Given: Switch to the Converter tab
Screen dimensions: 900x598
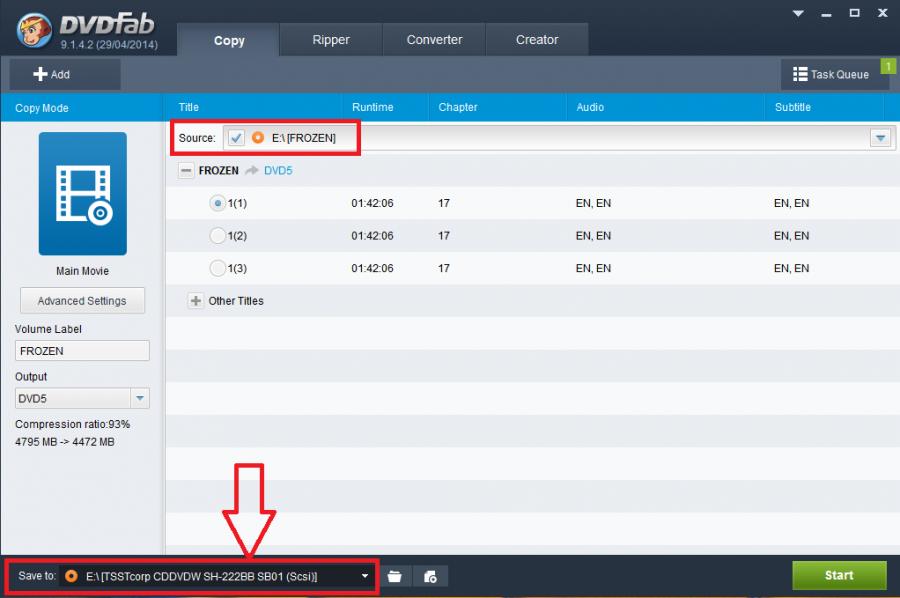Looking at the screenshot, I should (435, 40).
